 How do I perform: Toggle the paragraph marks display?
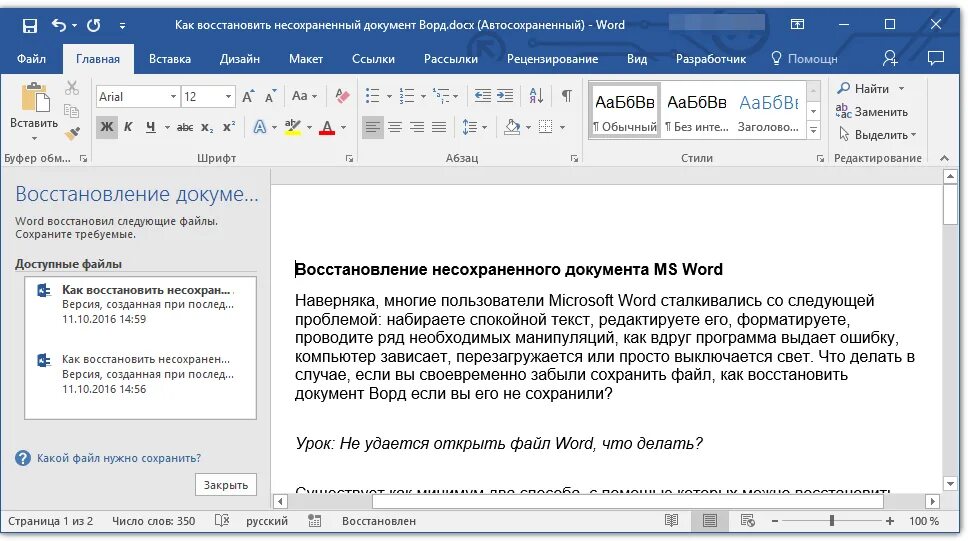click(x=566, y=96)
